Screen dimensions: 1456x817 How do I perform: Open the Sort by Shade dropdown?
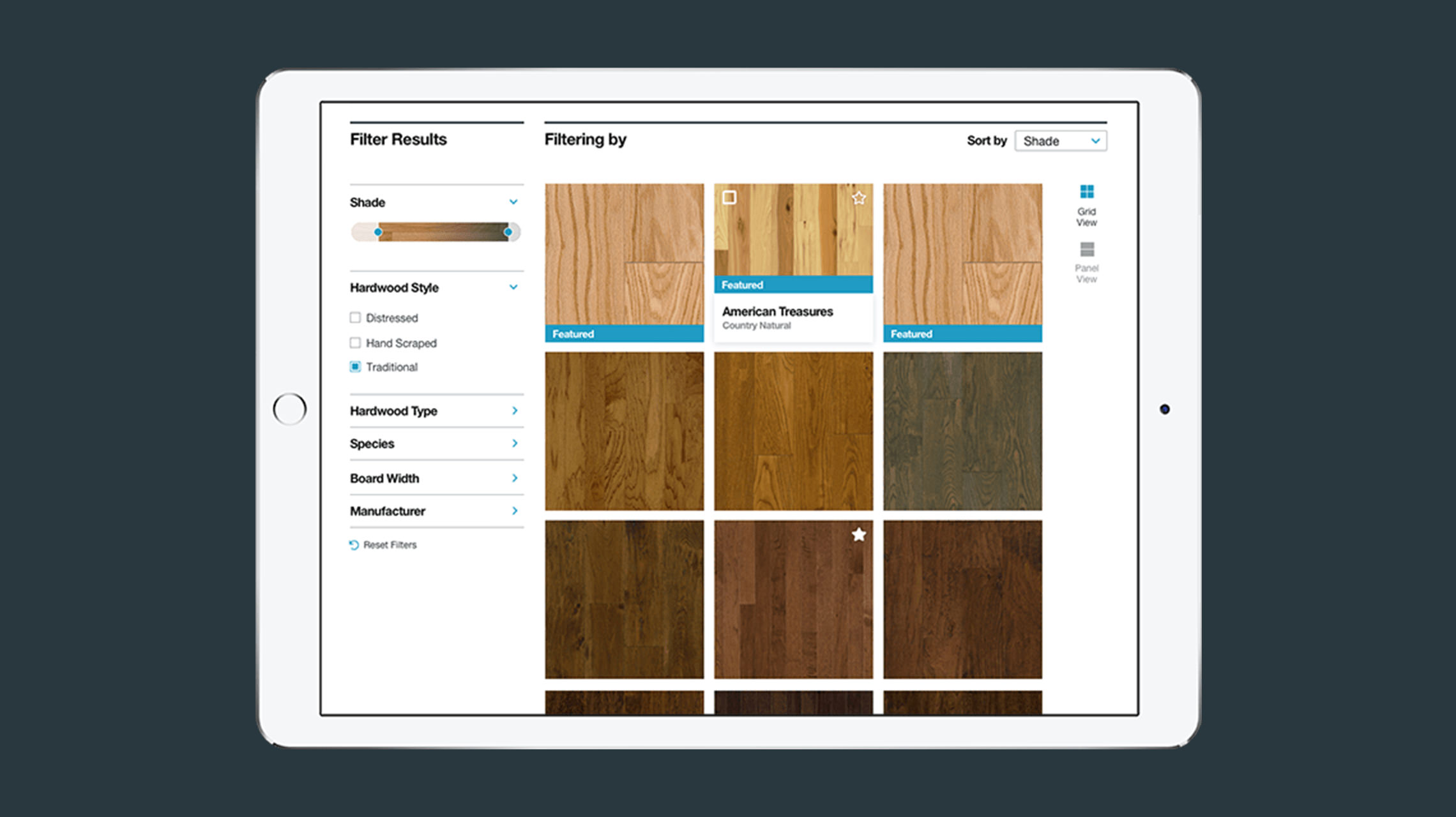1061,141
